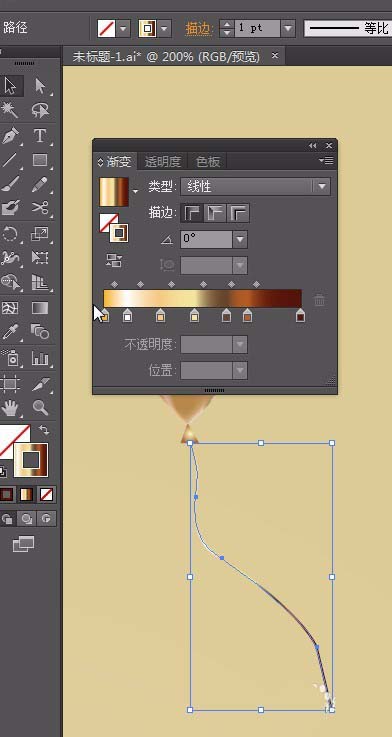Select the Column Graph tool

(40, 358)
